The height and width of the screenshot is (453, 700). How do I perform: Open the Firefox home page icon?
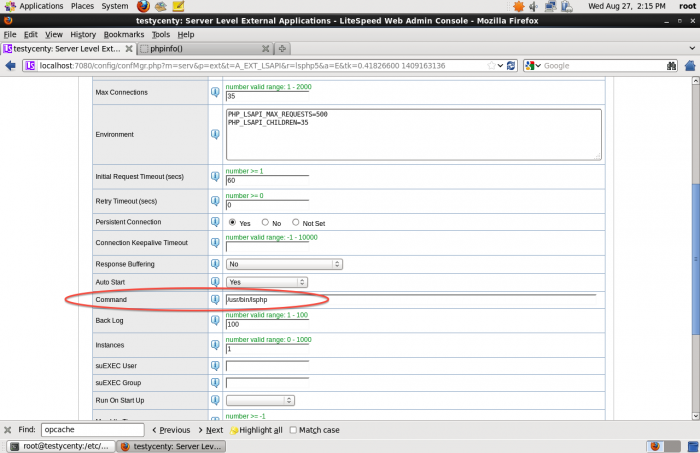[690, 66]
